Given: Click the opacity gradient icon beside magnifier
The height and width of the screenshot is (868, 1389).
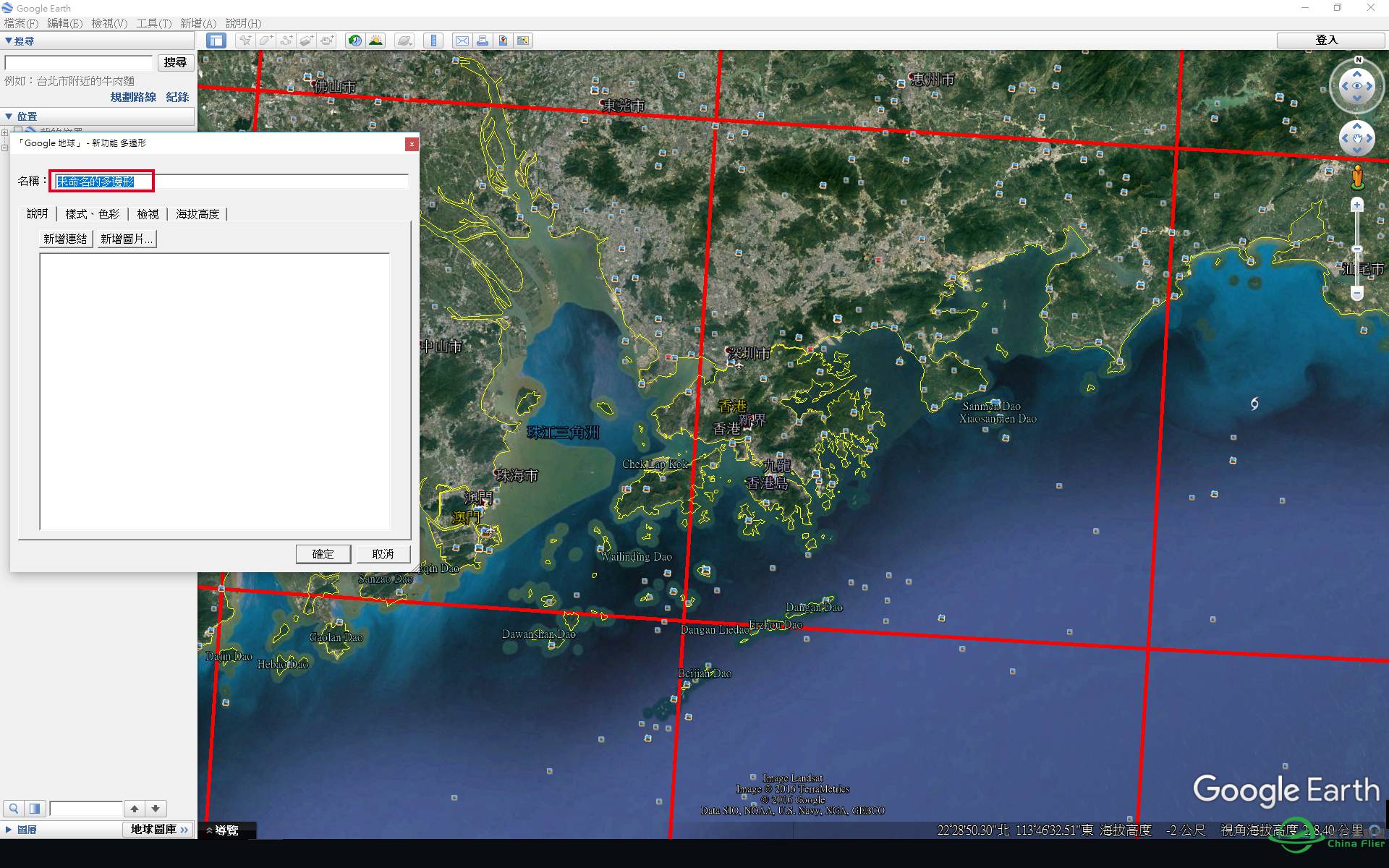Looking at the screenshot, I should [35, 809].
